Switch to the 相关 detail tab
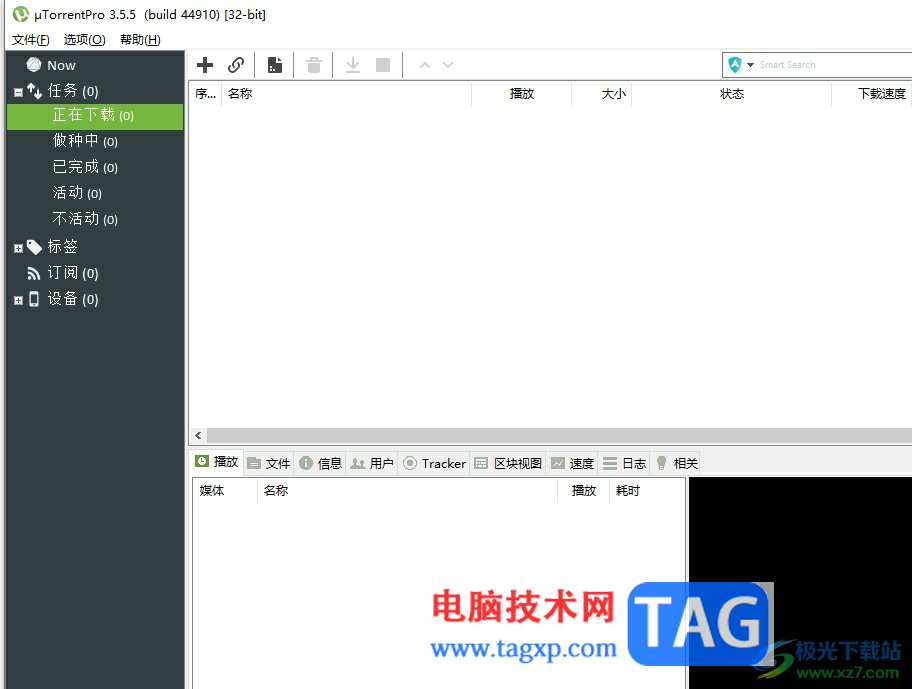Image resolution: width=912 pixels, height=689 pixels. (x=676, y=463)
